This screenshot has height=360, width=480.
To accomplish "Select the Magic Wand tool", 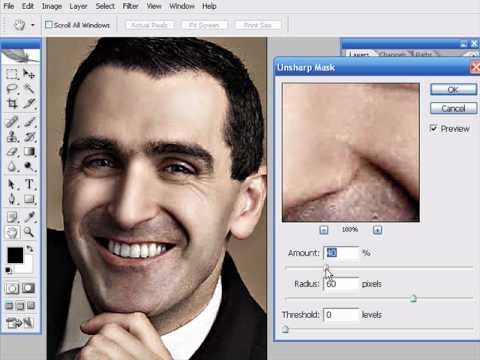I will point(29,89).
